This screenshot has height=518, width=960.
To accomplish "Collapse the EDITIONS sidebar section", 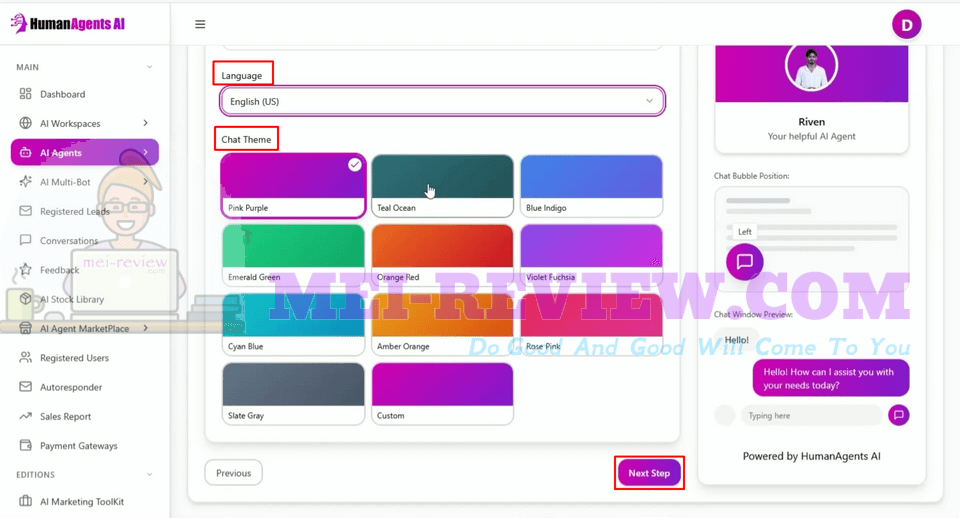I will [x=149, y=475].
